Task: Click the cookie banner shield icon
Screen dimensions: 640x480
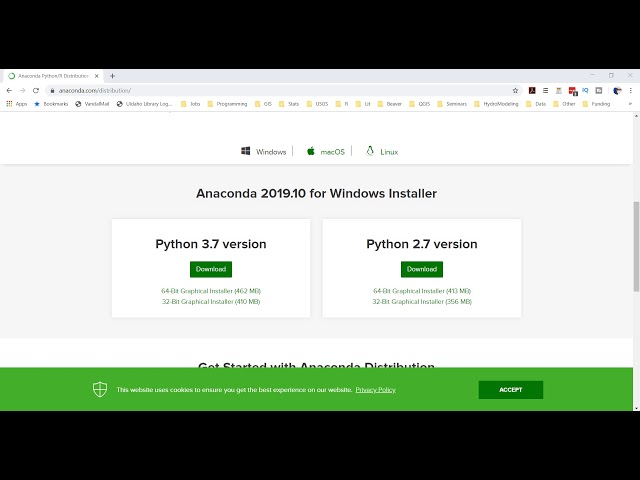Action: (100, 389)
